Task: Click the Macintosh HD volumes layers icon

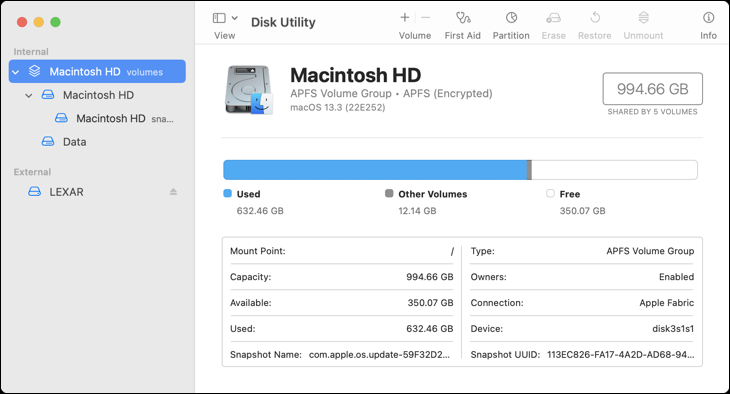Action: click(34, 71)
